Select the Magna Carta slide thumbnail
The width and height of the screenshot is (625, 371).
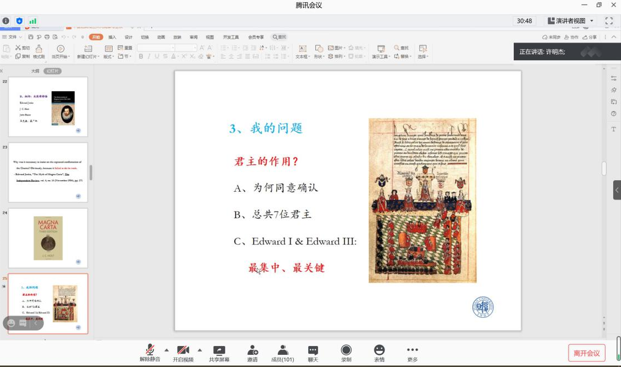[48, 238]
